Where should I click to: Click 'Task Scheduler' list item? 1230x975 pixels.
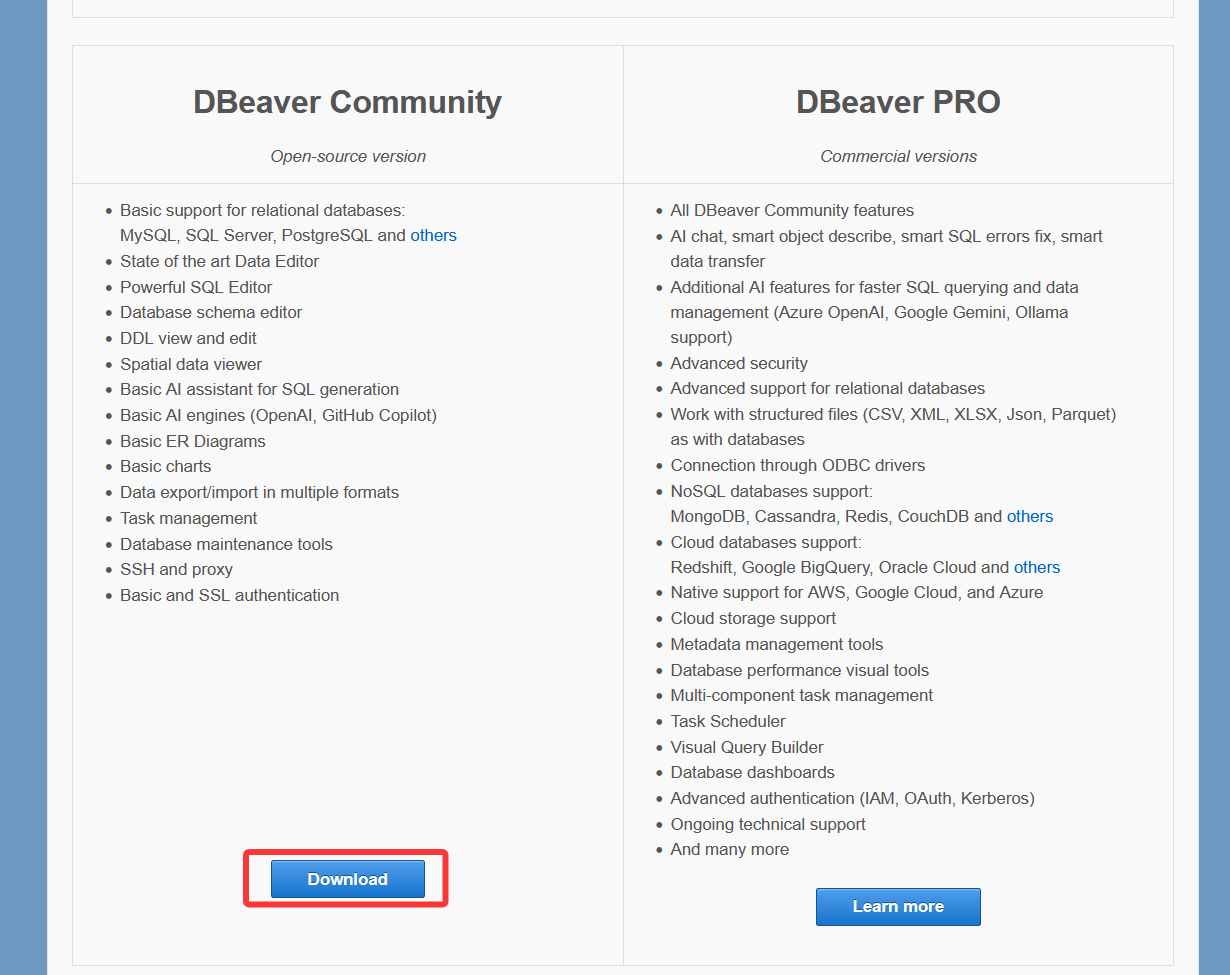point(728,721)
